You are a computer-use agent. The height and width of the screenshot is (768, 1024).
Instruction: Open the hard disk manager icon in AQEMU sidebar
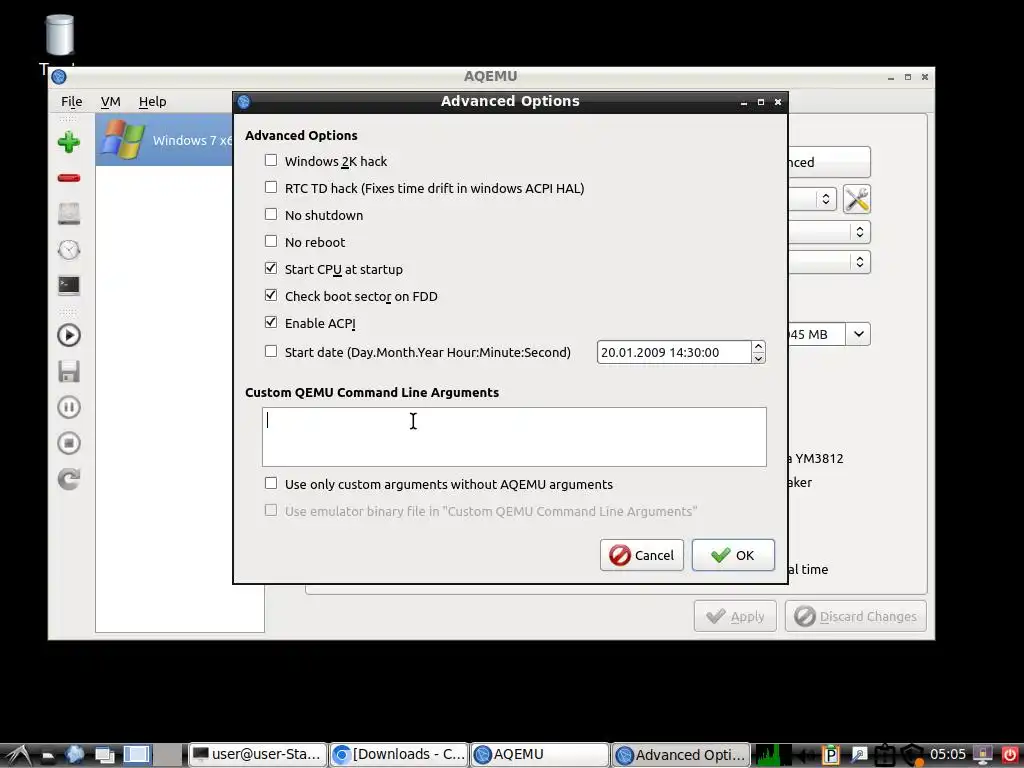point(69,214)
